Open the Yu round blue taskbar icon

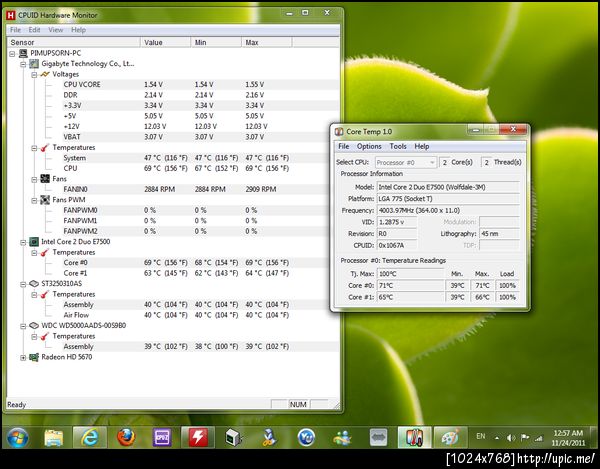[x=306, y=437]
